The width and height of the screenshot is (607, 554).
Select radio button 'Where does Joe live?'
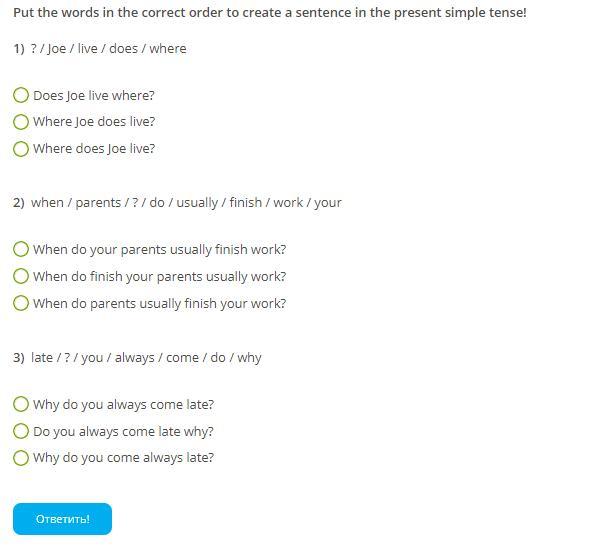[21, 149]
